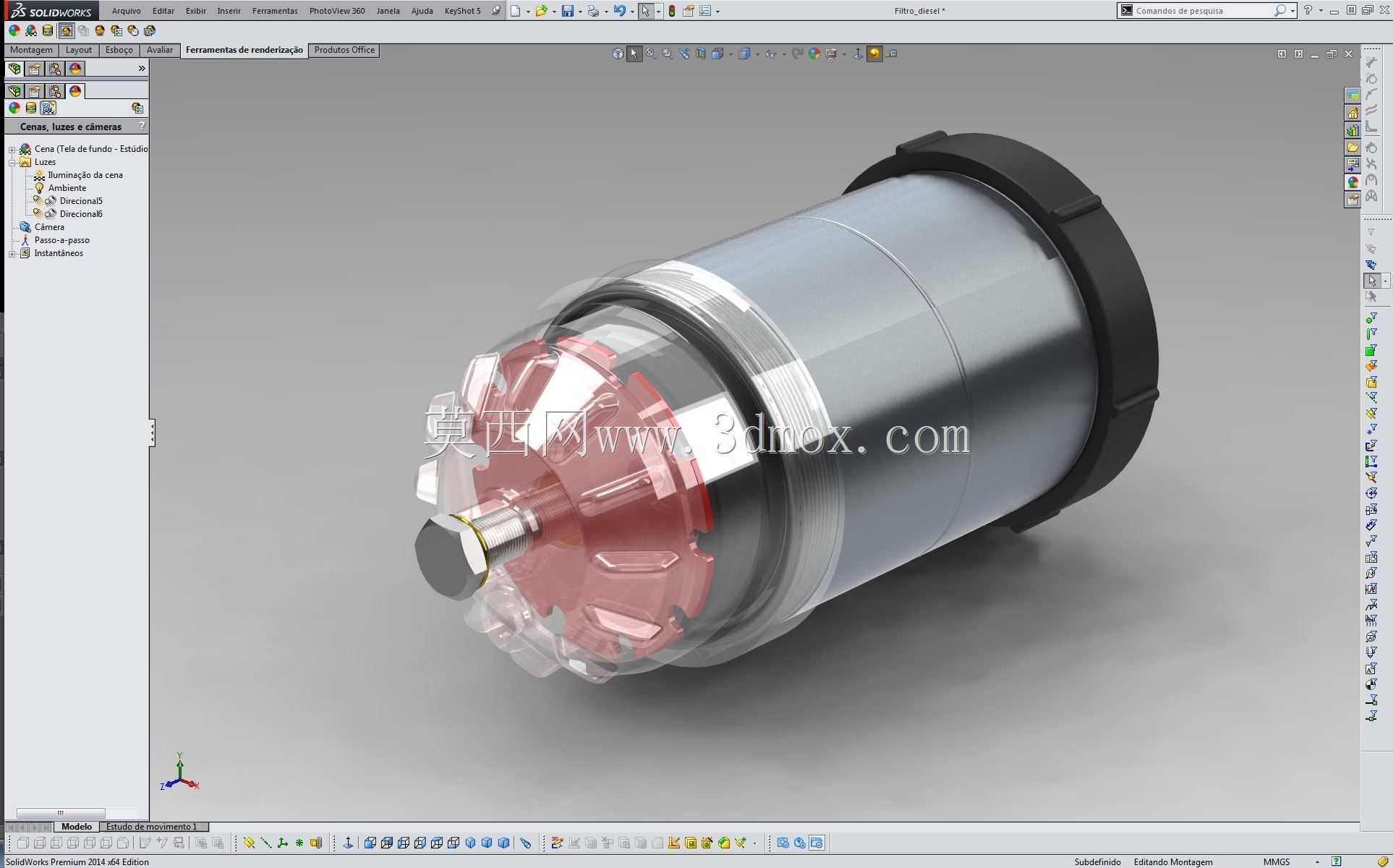Click the New document icon
Image resolution: width=1393 pixels, height=868 pixels.
coord(515,11)
